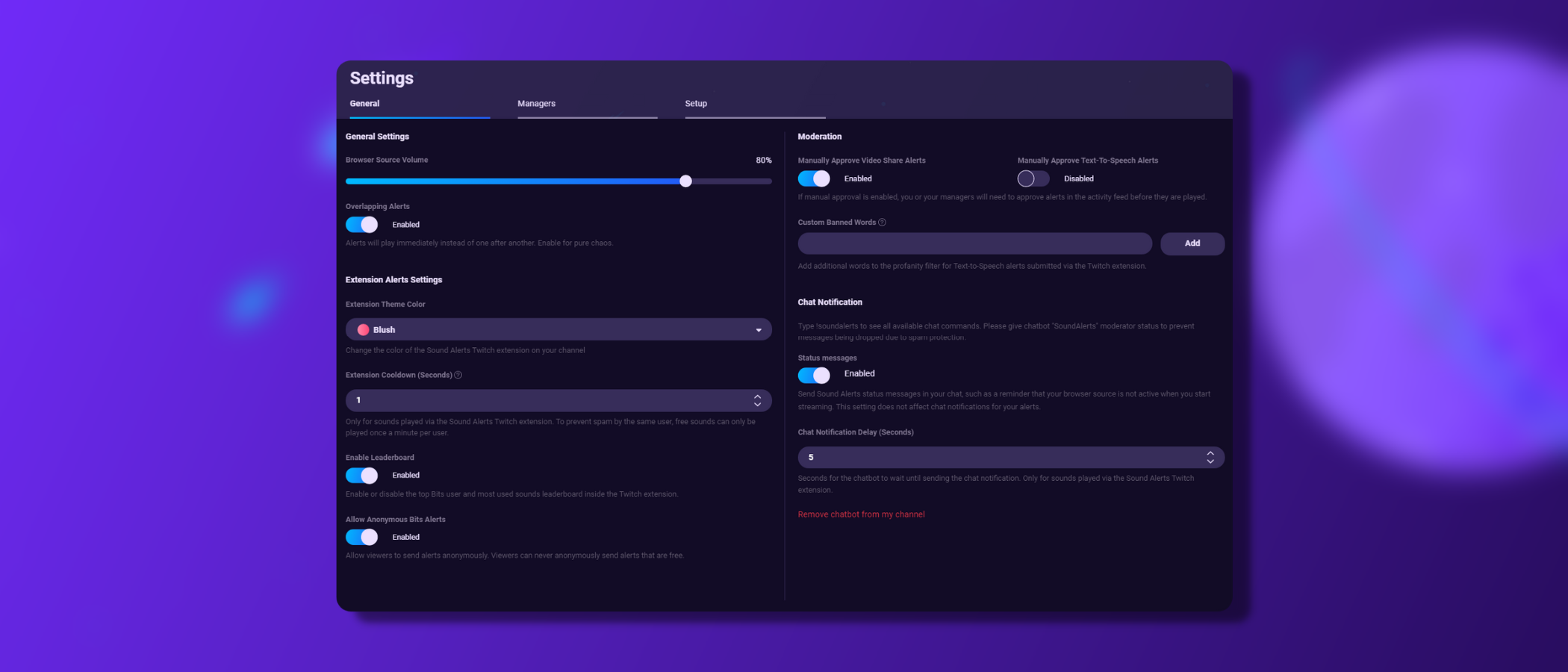
Task: Click the Browser Source Volume slider handle
Action: pos(685,181)
